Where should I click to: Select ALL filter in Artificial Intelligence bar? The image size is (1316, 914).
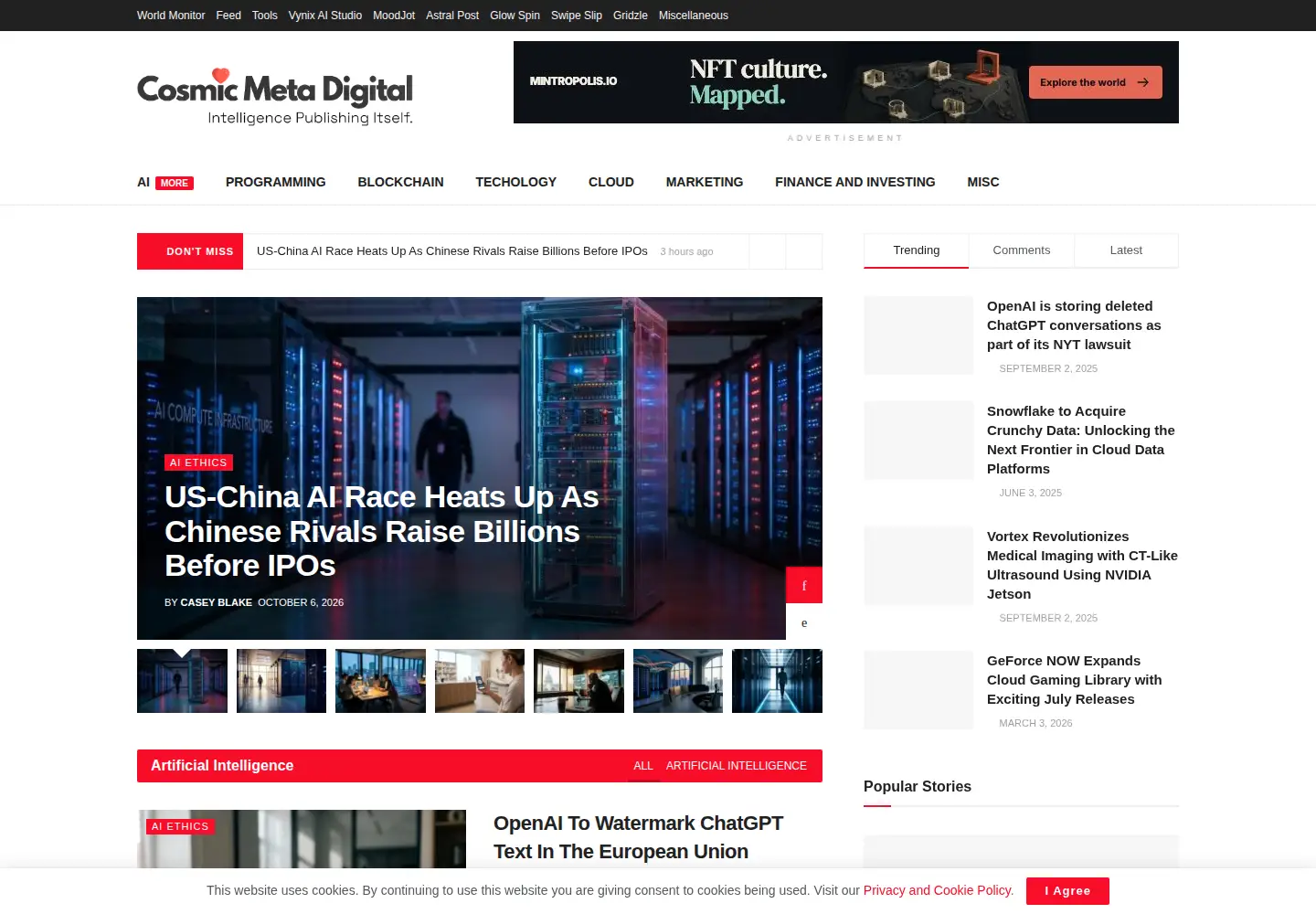[643, 766]
